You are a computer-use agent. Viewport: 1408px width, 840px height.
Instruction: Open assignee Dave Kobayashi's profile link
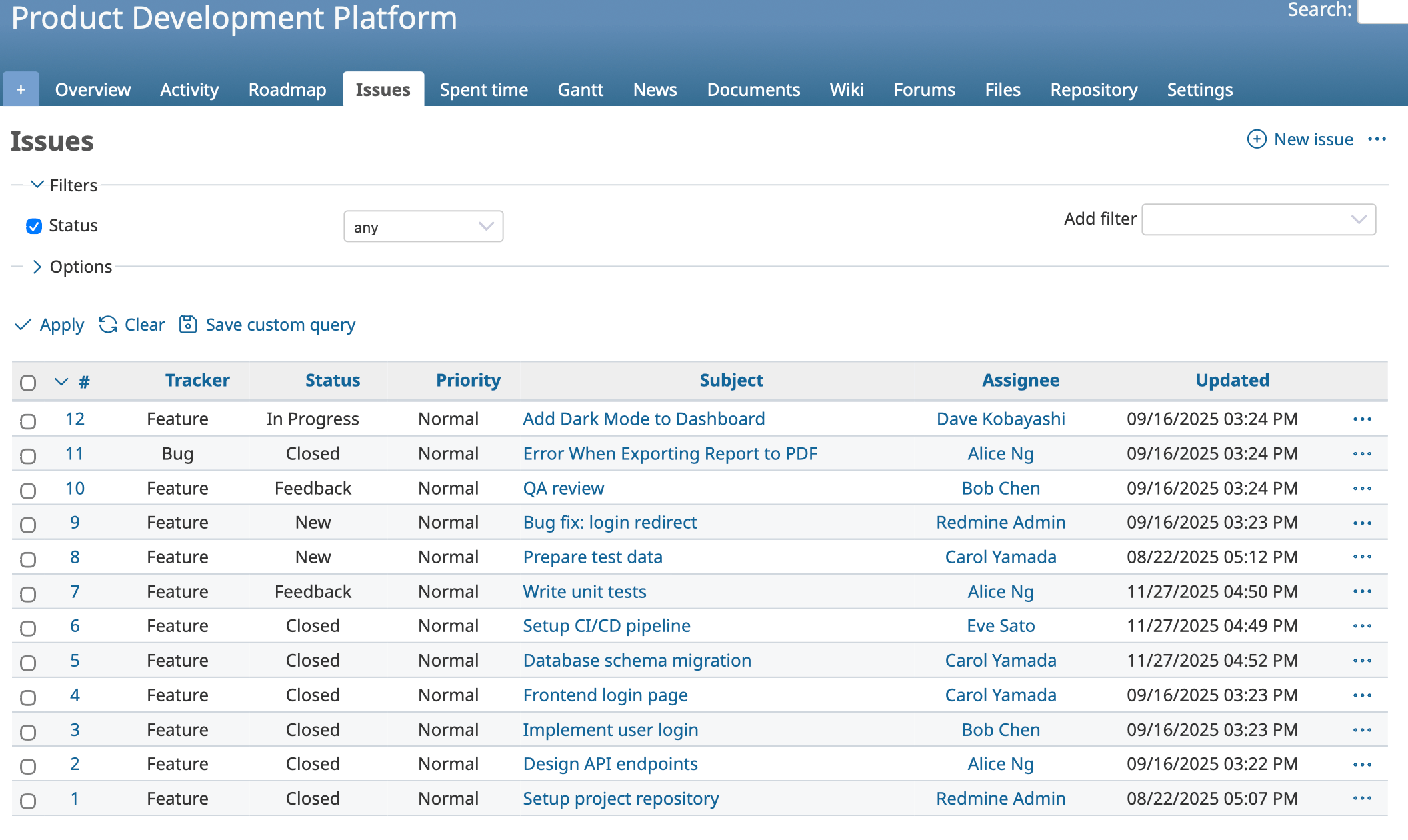(x=1001, y=419)
